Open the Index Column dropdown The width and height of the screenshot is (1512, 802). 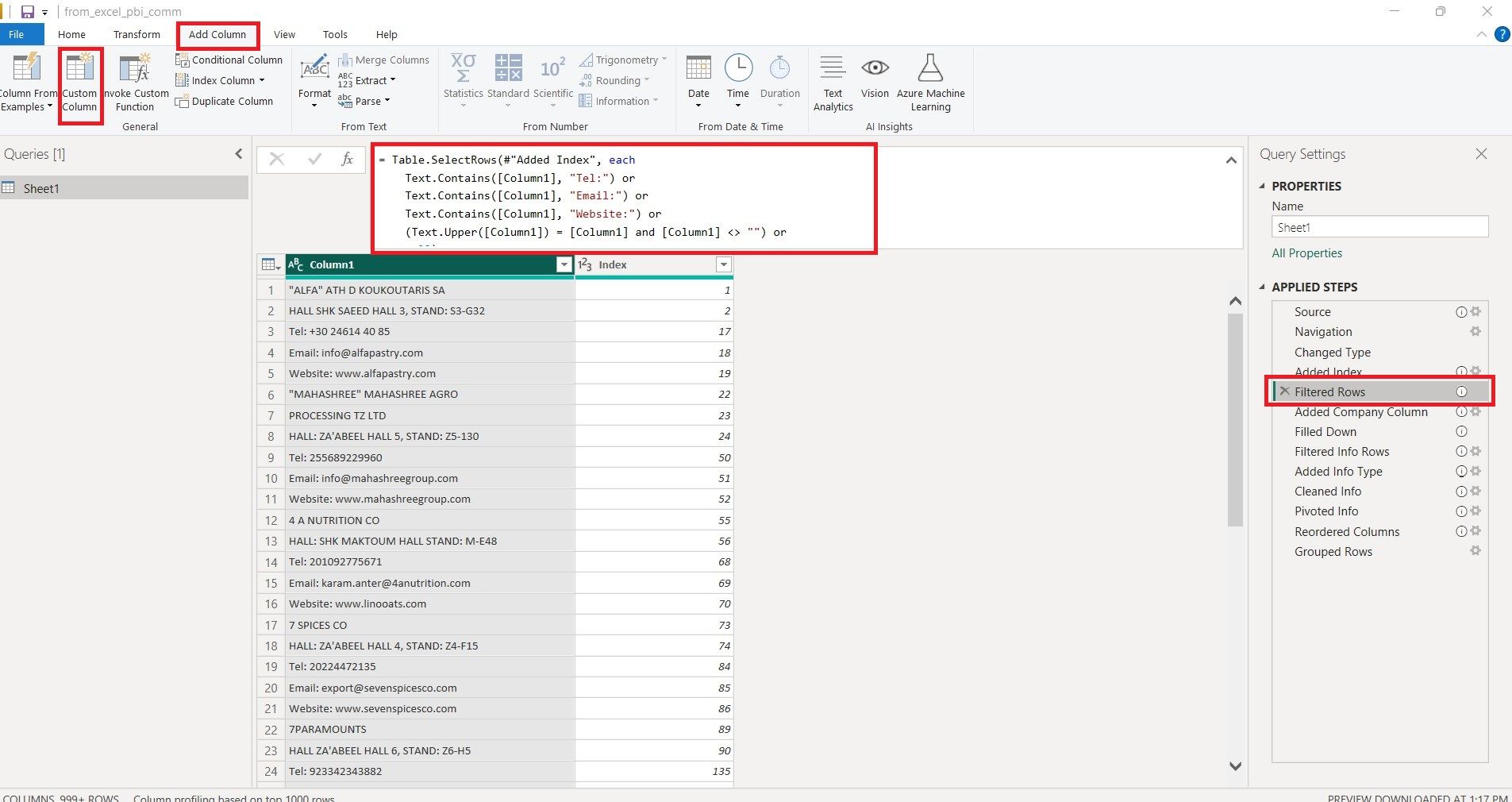point(220,80)
